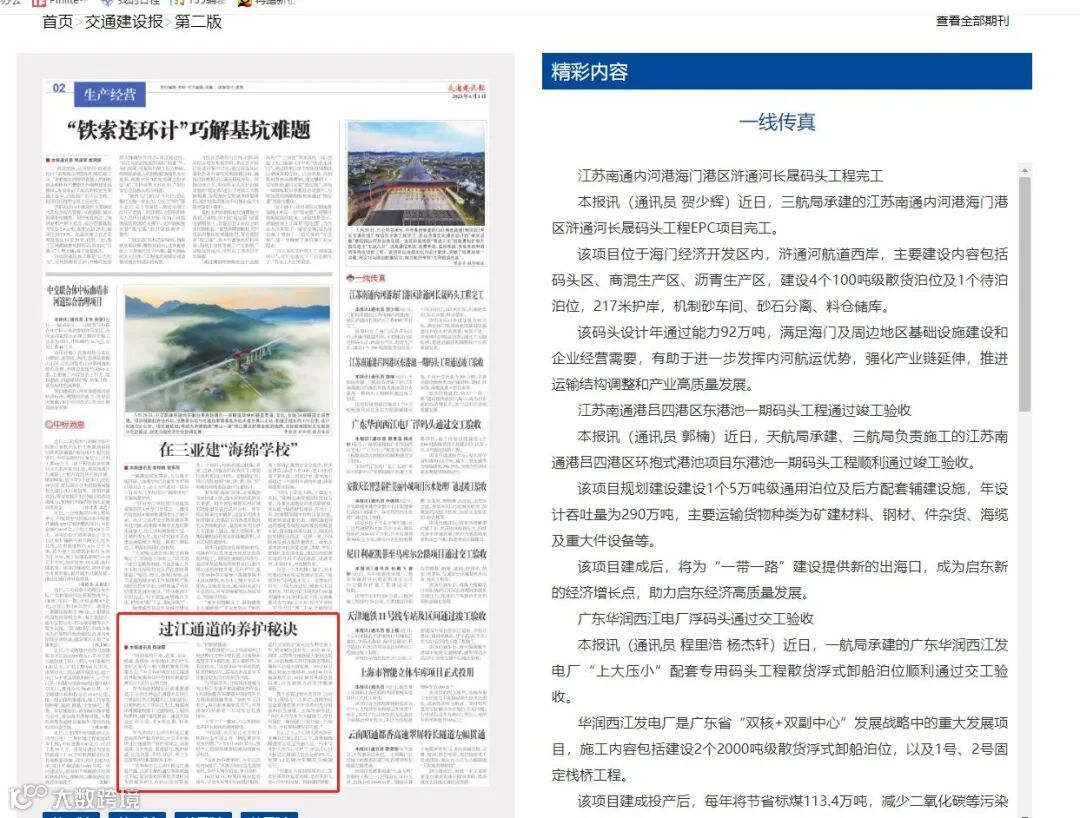Click the misty mountain bridge photo
This screenshot has width=1080, height=818.
tap(227, 350)
